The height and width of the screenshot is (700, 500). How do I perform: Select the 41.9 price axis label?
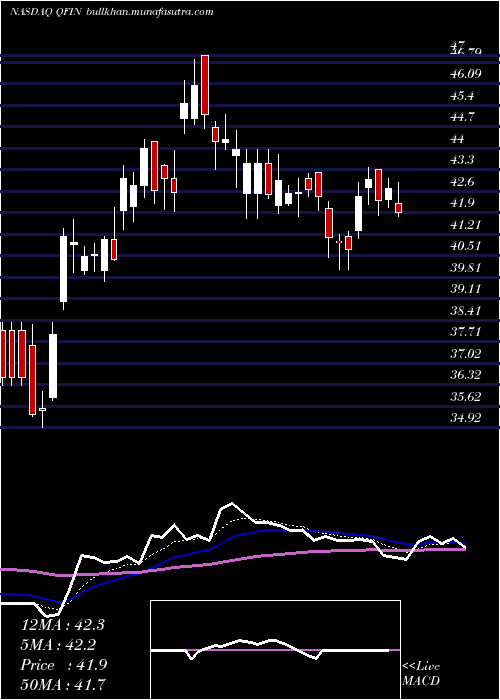click(x=462, y=203)
